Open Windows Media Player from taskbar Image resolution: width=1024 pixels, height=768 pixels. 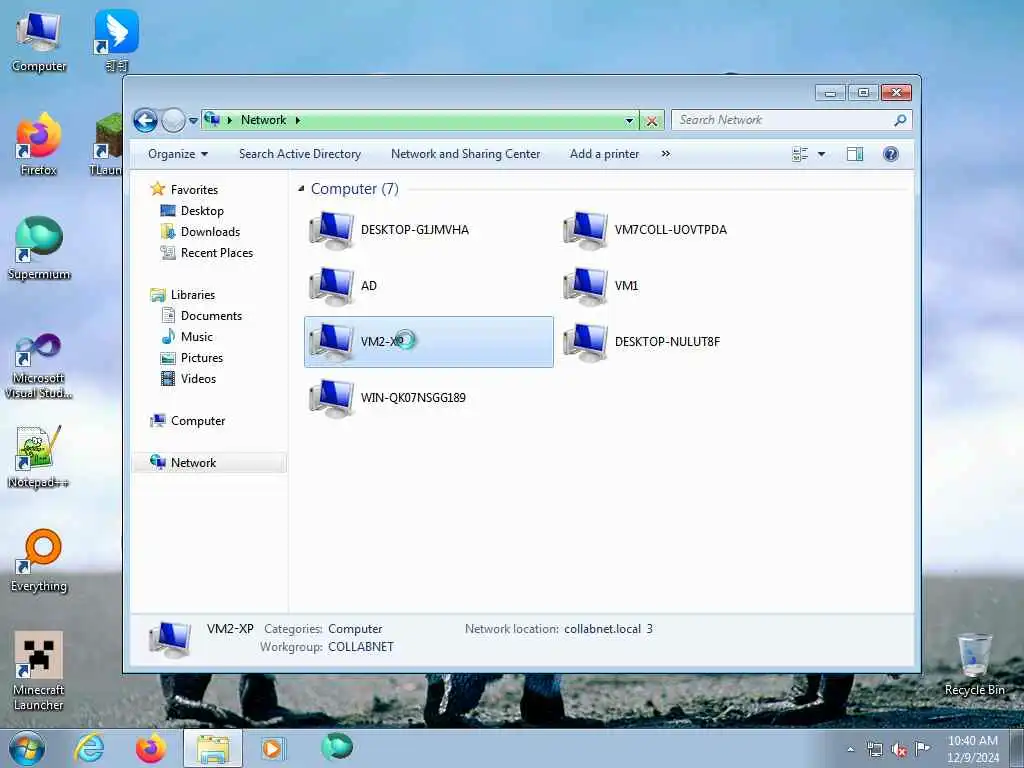[272, 748]
